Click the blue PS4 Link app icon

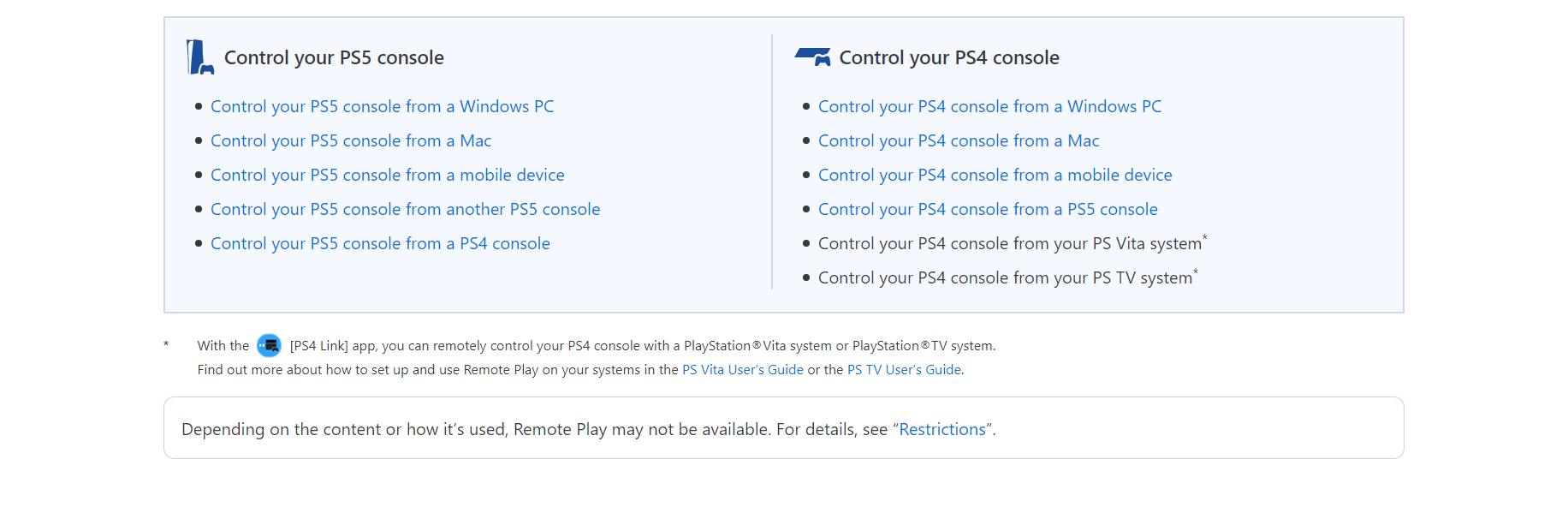(x=269, y=345)
